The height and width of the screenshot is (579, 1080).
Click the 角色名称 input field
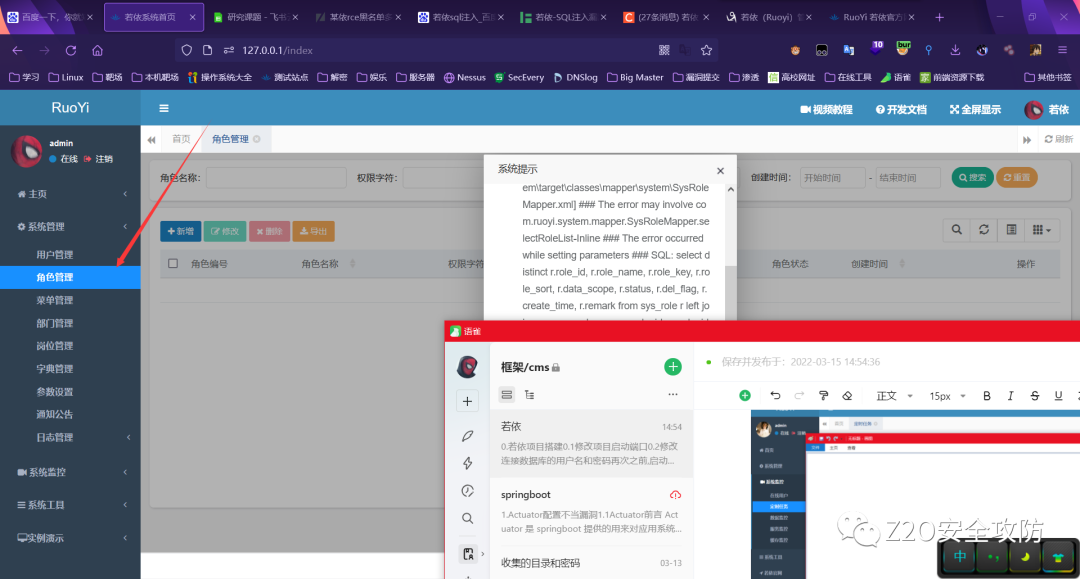coord(276,178)
